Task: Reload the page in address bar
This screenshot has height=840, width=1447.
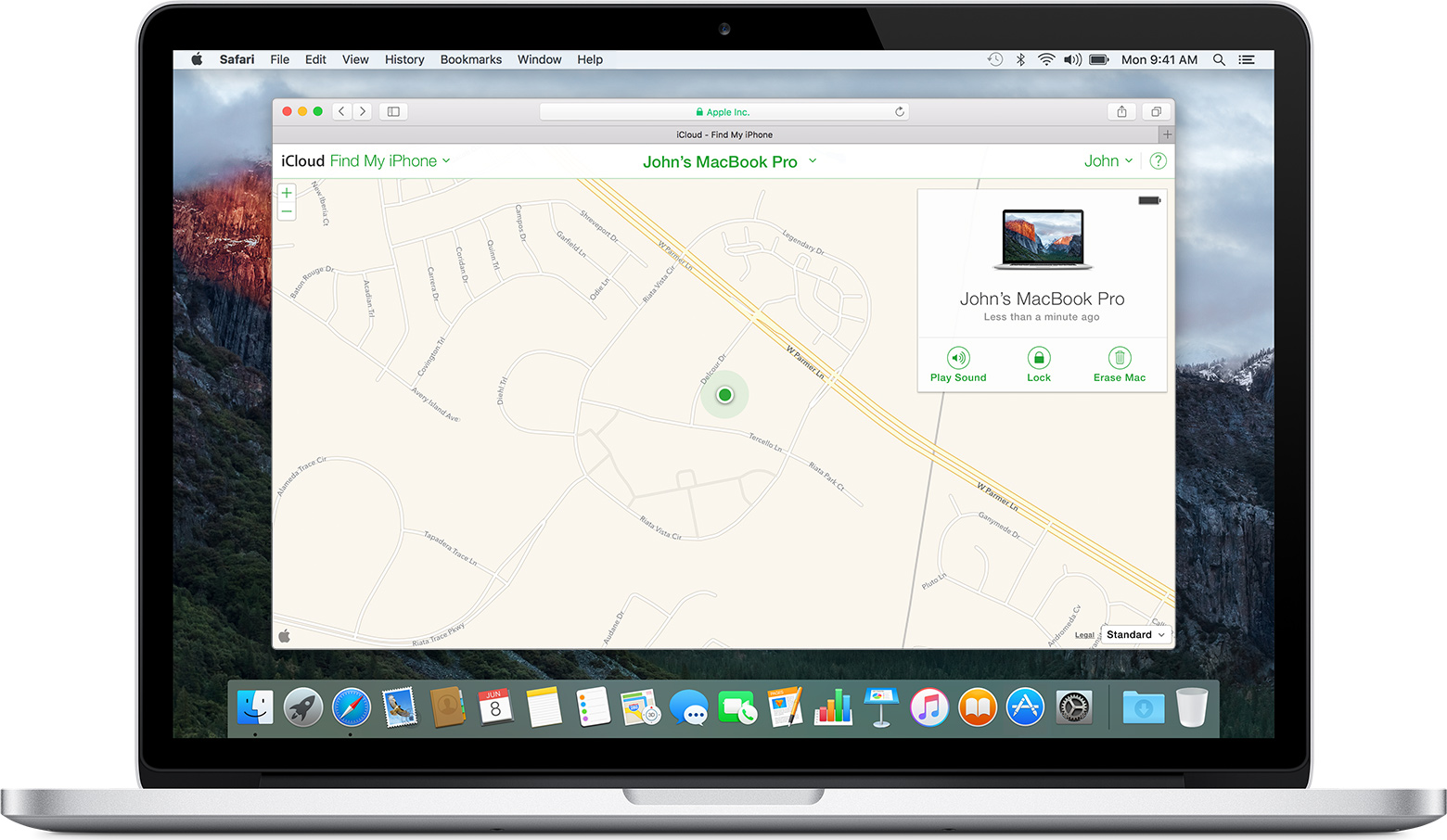Action: point(899,111)
